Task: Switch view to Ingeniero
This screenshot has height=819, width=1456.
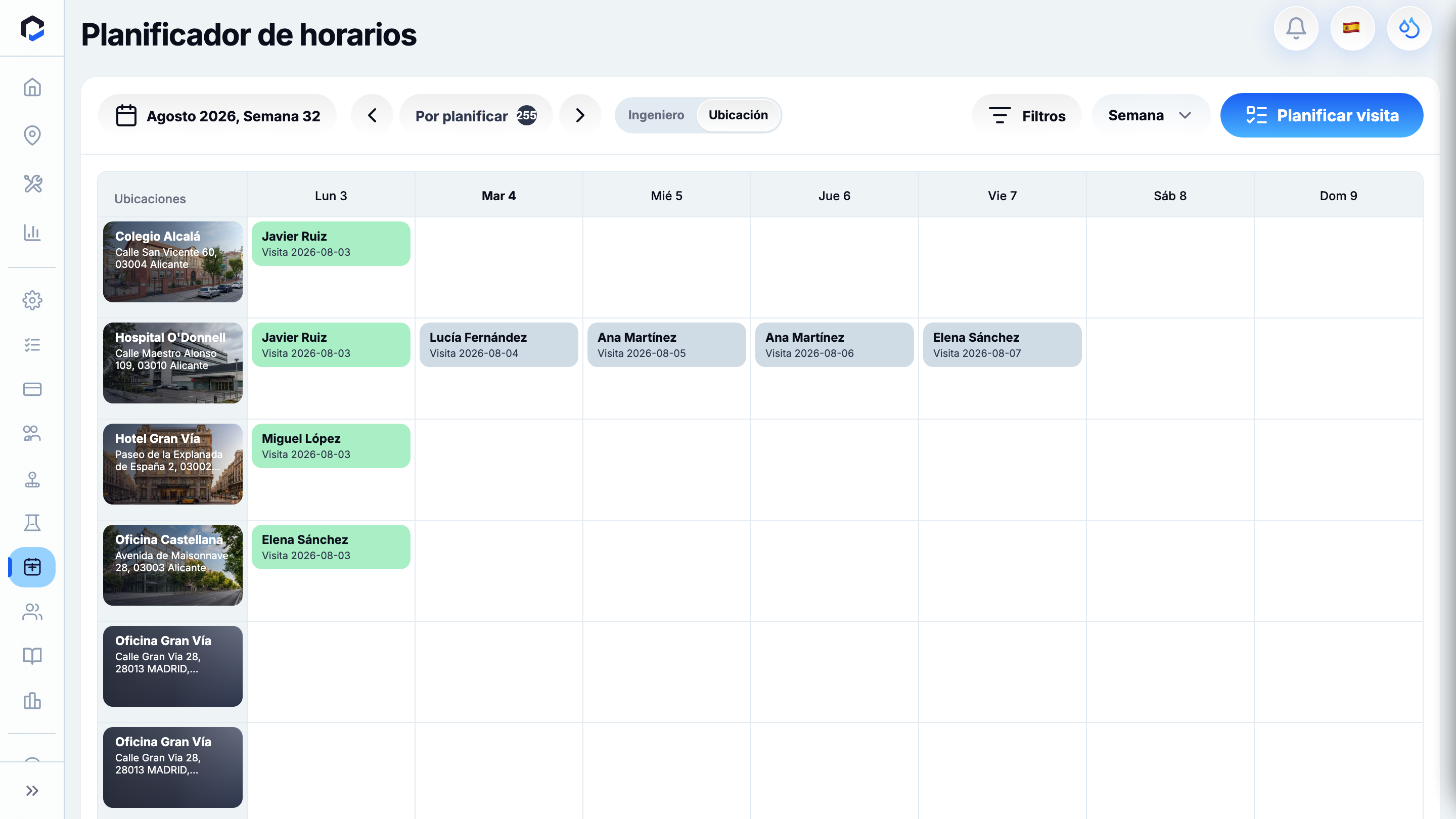Action: [x=656, y=115]
